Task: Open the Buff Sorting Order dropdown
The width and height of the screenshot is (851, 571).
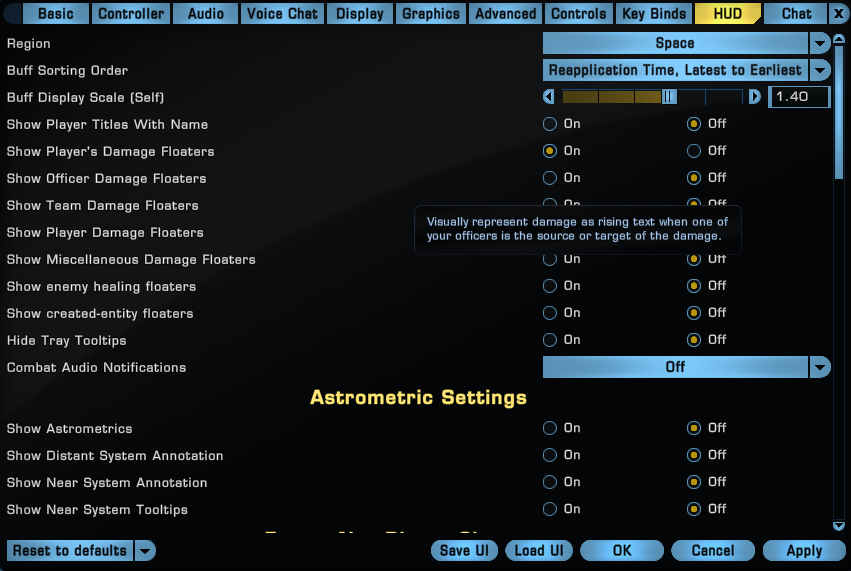Action: click(x=820, y=70)
